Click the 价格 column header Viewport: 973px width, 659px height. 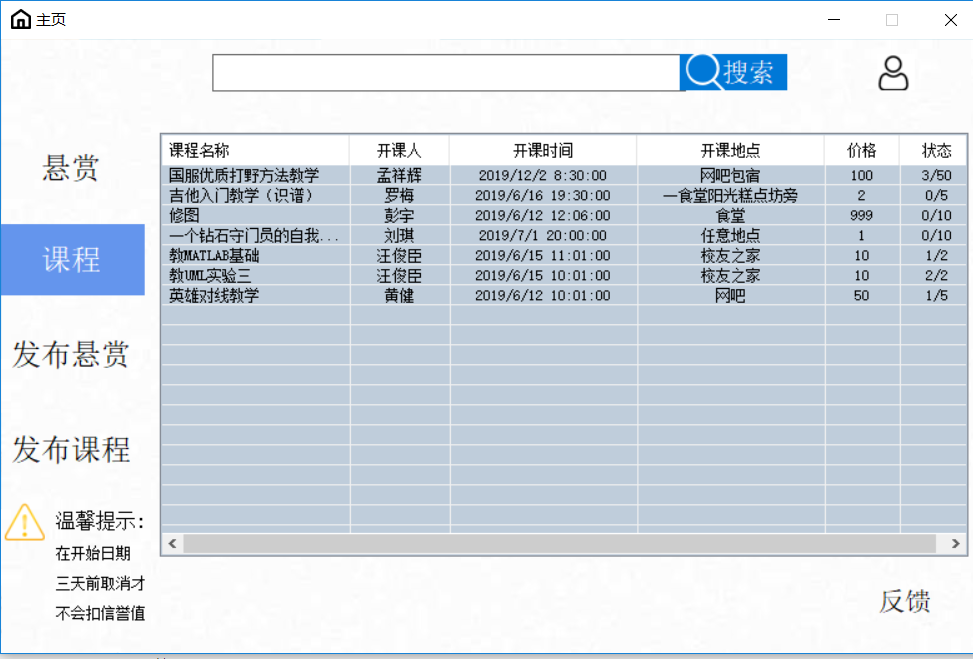861,150
